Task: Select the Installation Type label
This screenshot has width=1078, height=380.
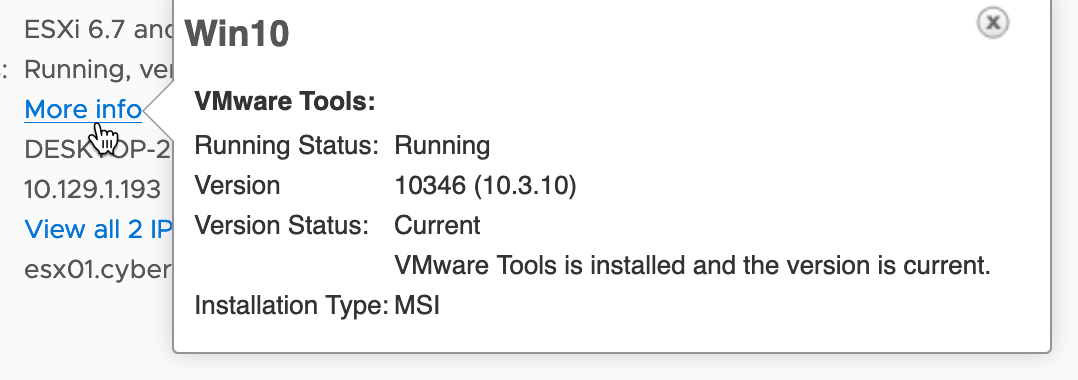Action: [x=292, y=305]
